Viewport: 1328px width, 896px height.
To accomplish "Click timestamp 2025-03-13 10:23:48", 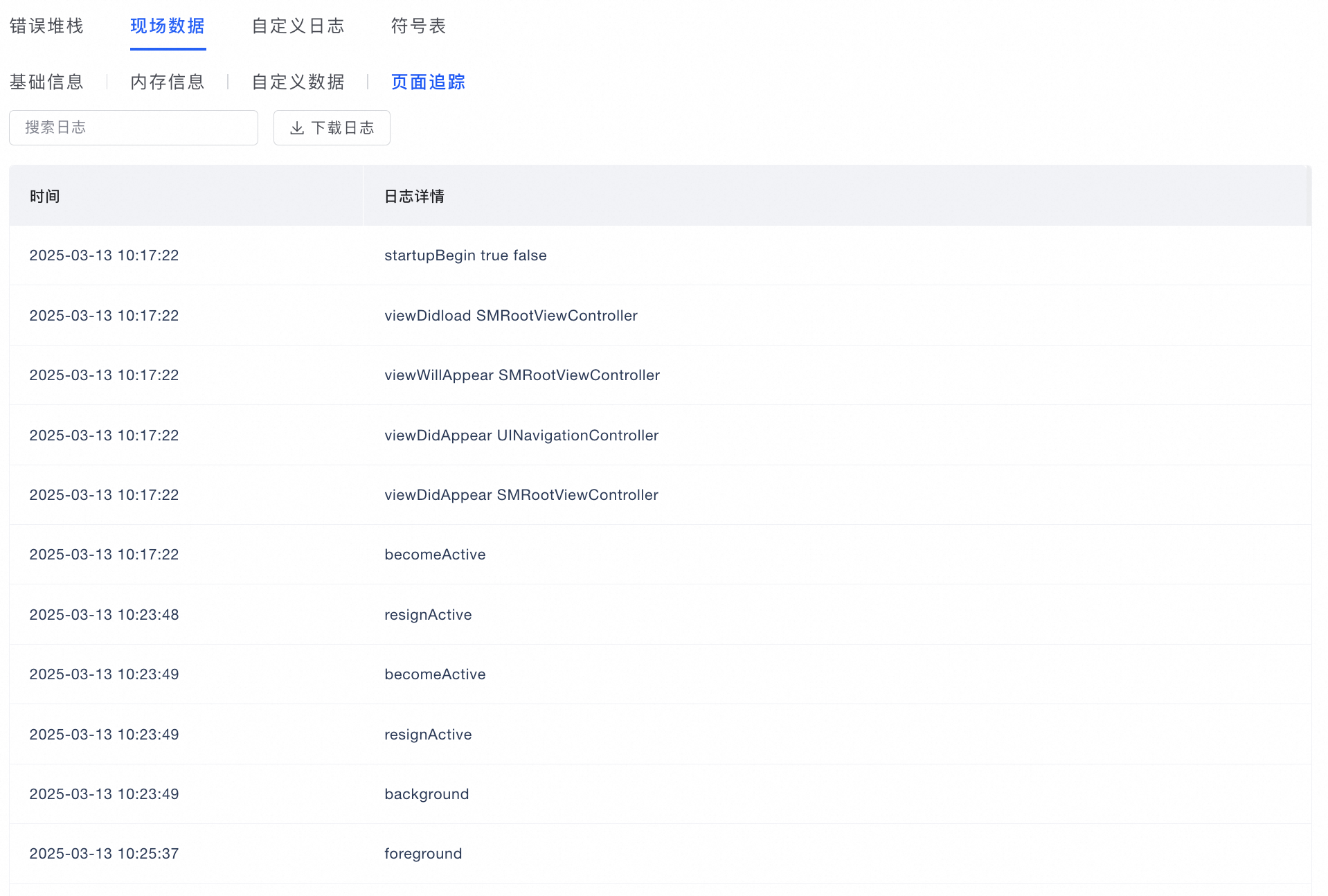I will (x=104, y=615).
